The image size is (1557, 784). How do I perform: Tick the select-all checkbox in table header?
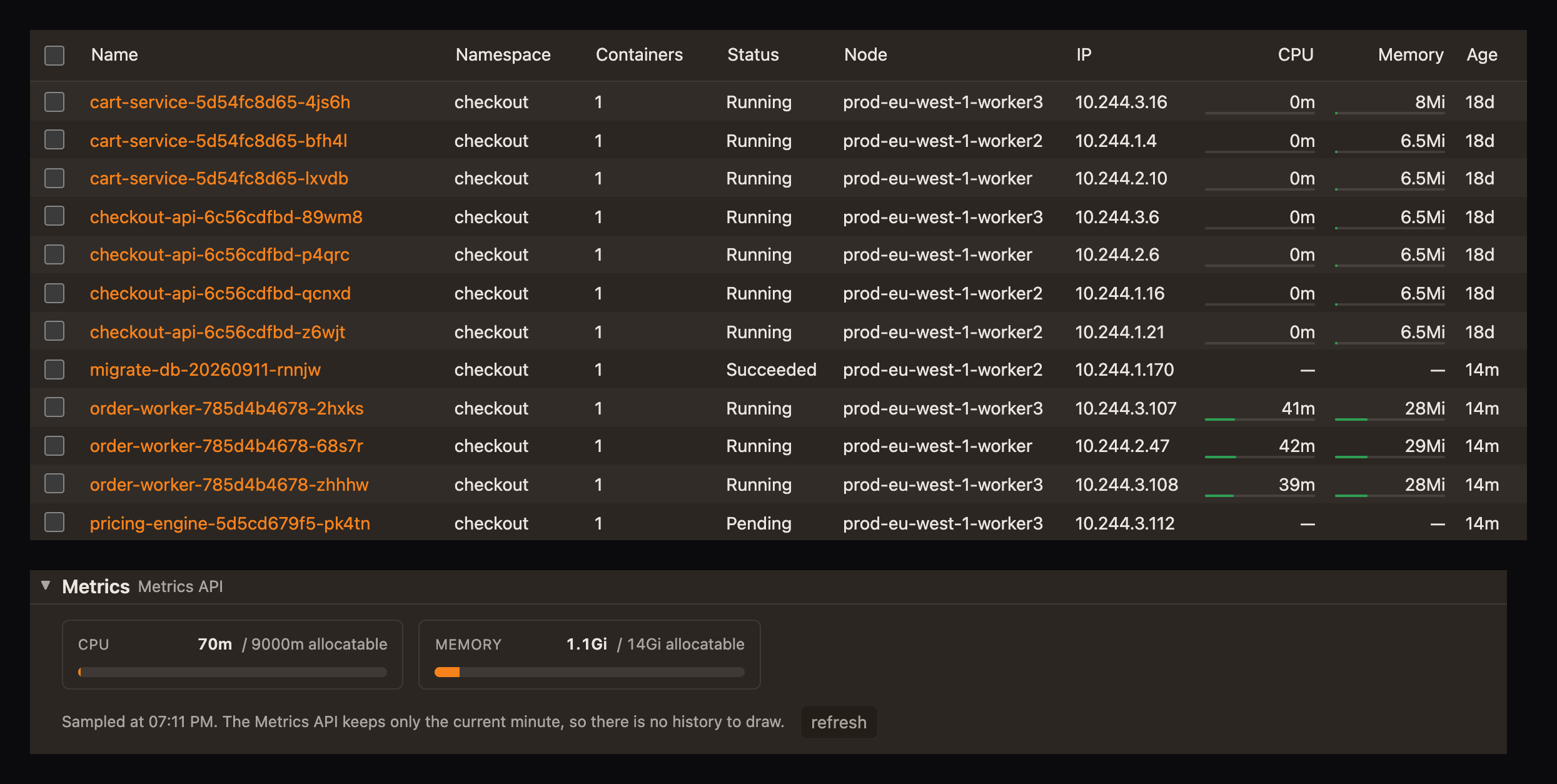54,55
